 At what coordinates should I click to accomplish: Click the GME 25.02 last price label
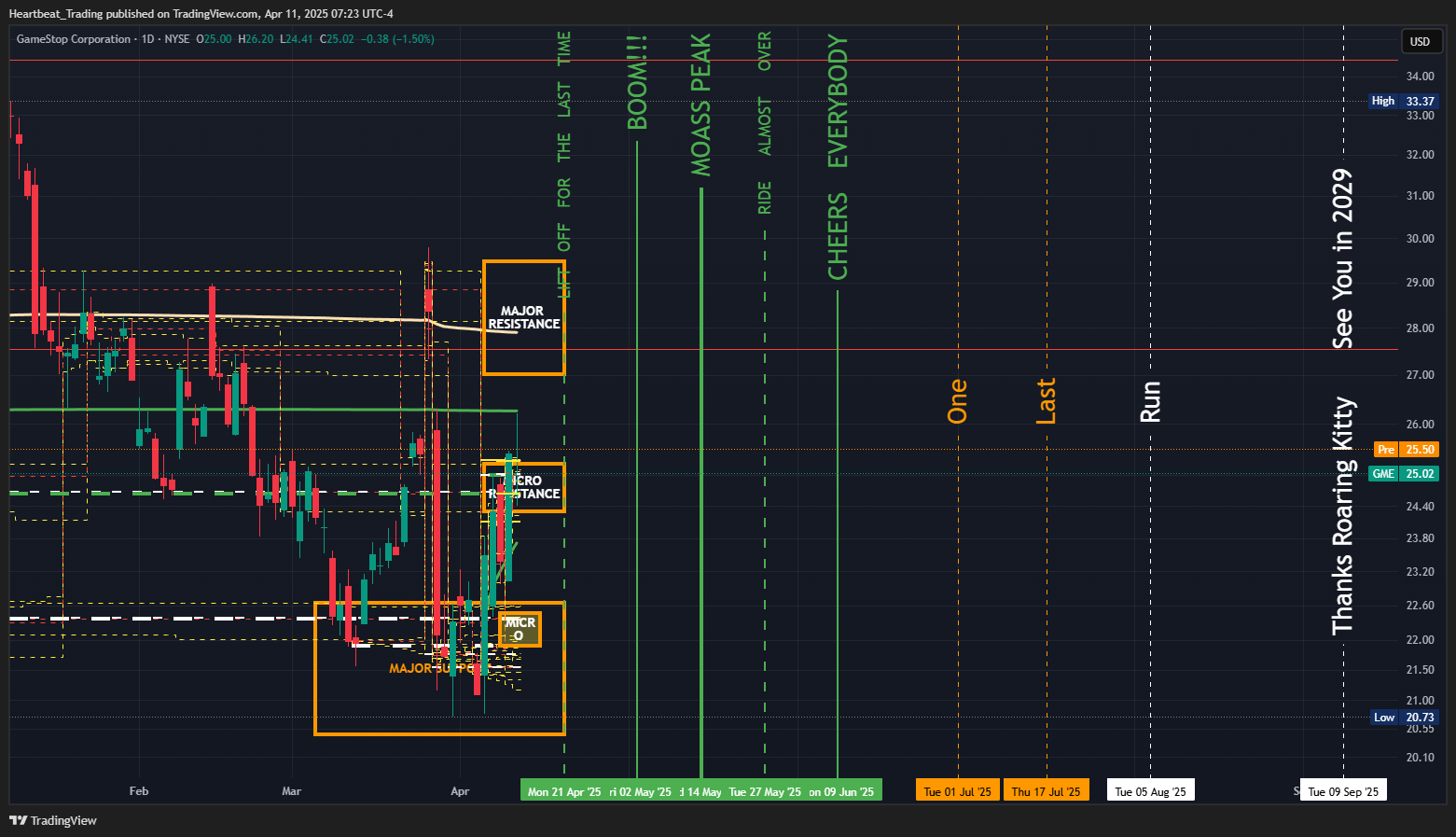[1404, 474]
